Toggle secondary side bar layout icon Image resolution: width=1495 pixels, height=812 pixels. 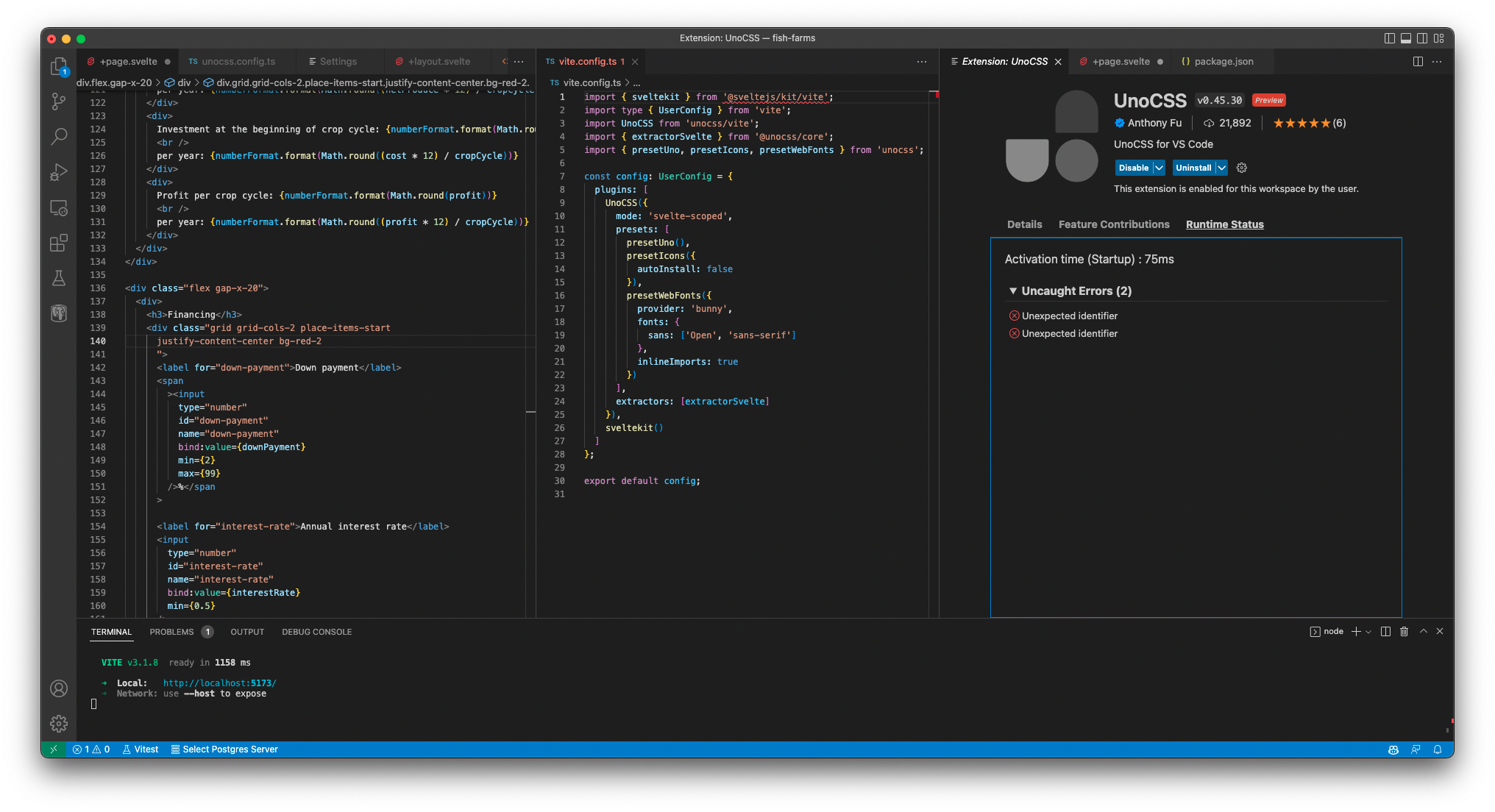[x=1422, y=38]
